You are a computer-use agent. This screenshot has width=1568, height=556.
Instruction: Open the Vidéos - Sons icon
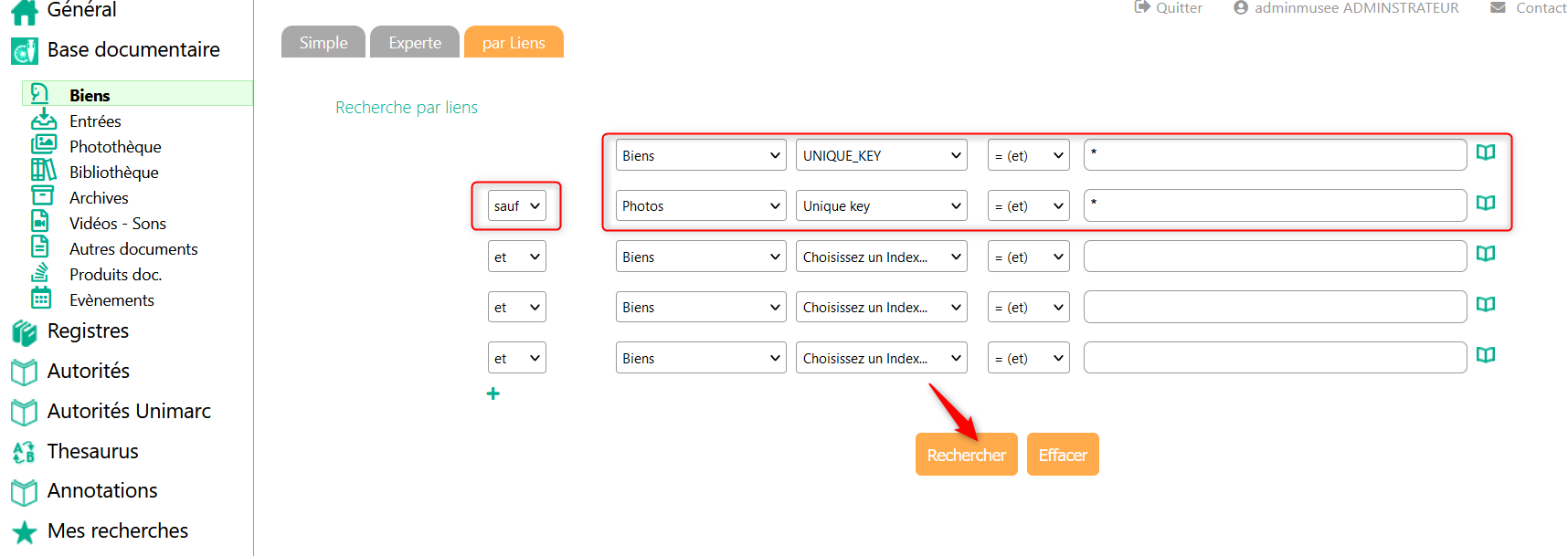point(41,222)
